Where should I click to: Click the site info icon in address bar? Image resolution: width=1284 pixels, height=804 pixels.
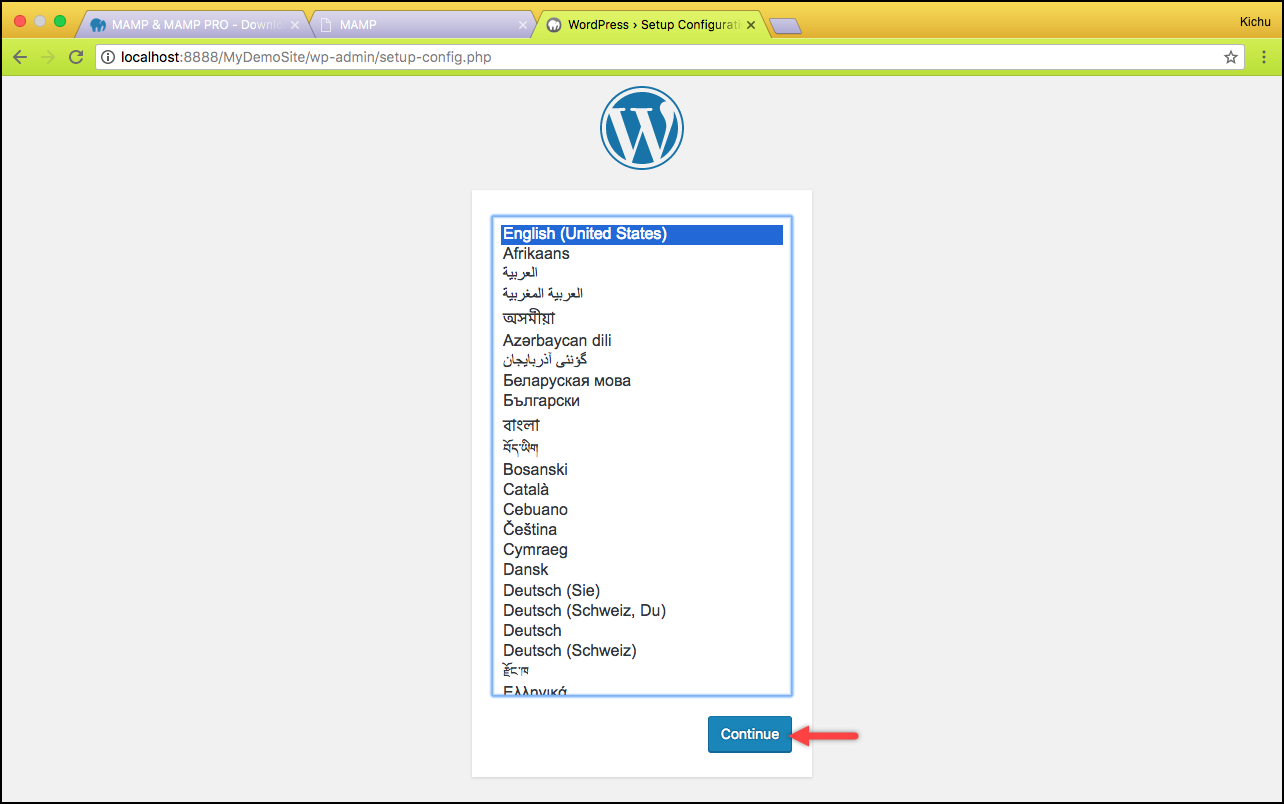point(108,57)
